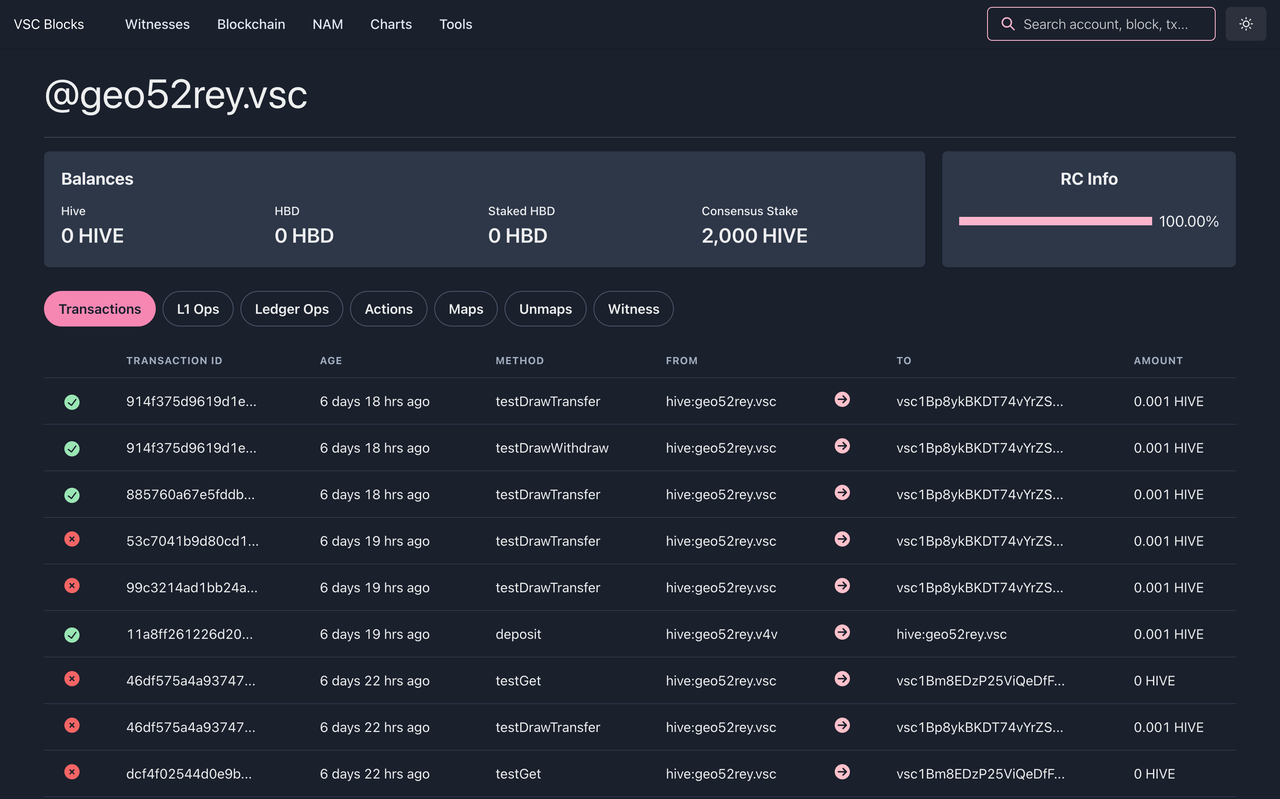Open the Witnesses menu in navbar
The image size is (1280, 799).
tap(157, 24)
